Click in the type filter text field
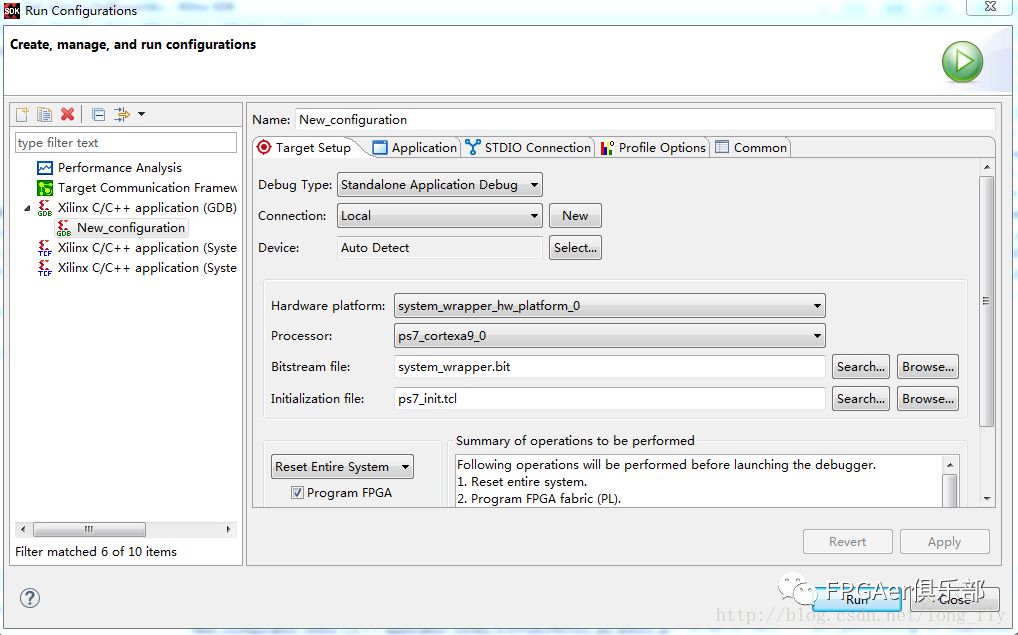1018x635 pixels. tap(126, 143)
